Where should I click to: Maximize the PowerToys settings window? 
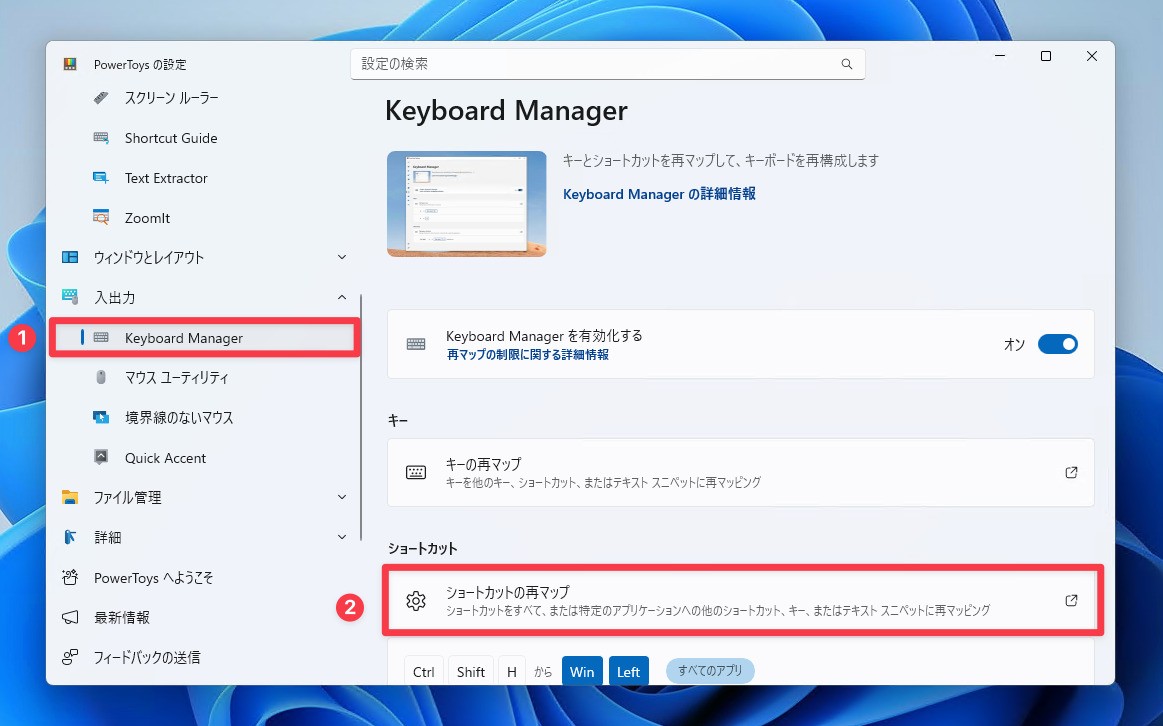coord(1046,56)
